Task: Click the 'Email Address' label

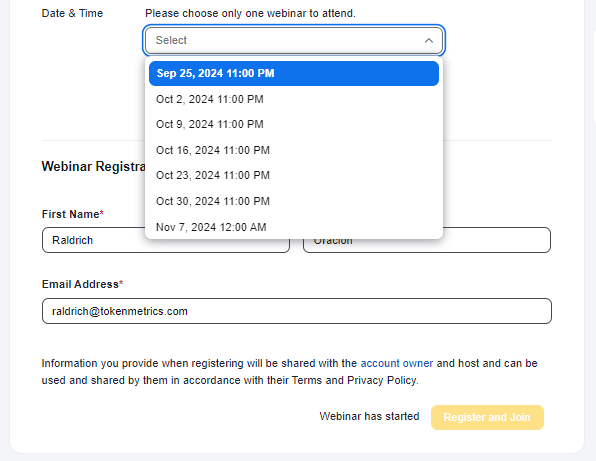Action: click(x=82, y=284)
